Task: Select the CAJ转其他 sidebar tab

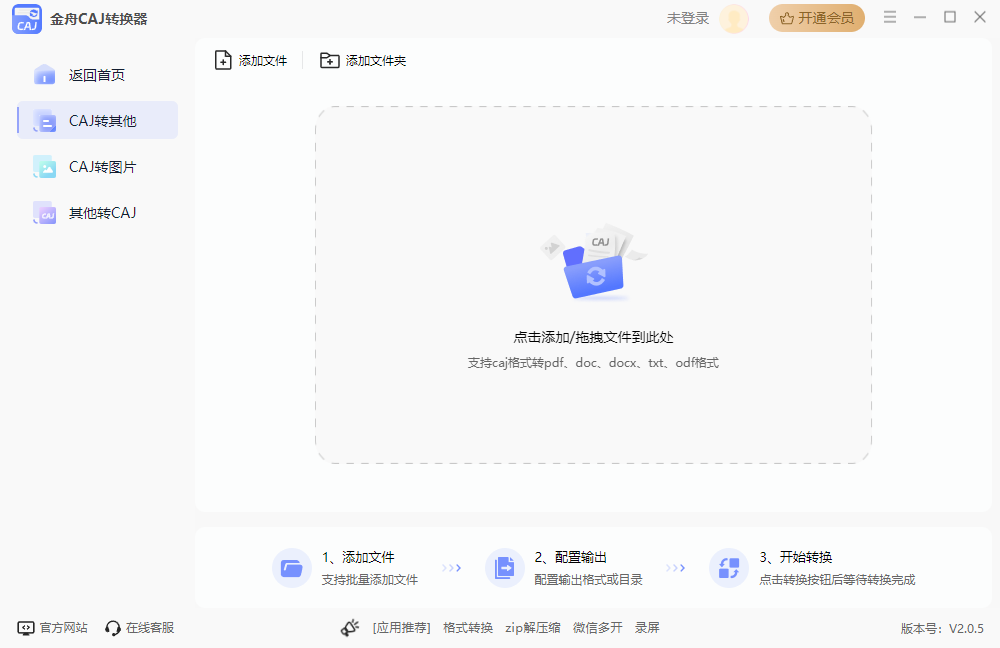Action: click(98, 120)
